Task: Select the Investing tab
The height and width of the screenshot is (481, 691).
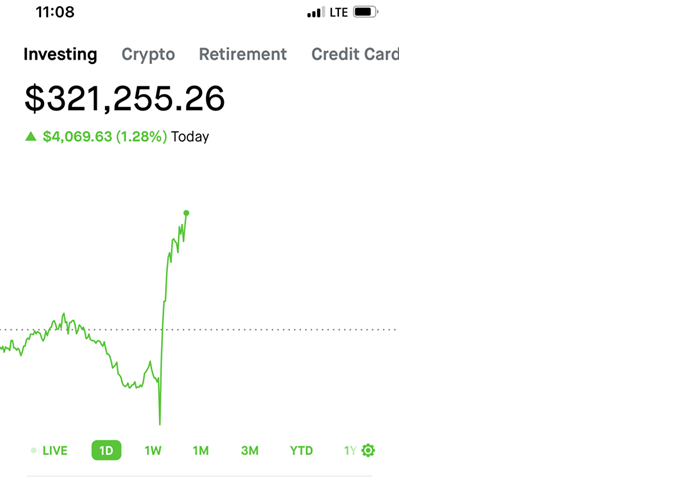Action: pos(60,54)
